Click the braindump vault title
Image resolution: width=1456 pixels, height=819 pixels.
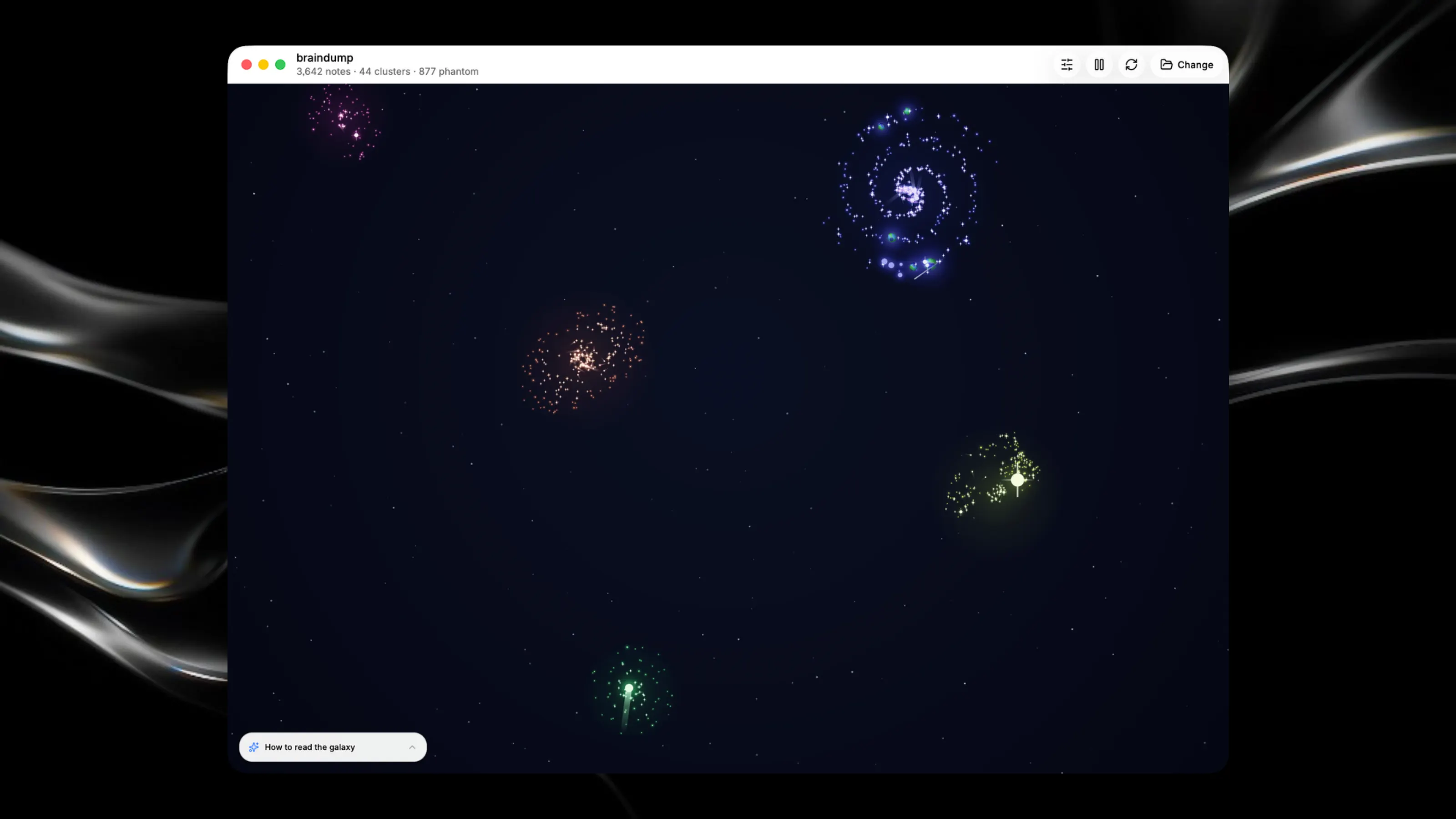click(324, 58)
